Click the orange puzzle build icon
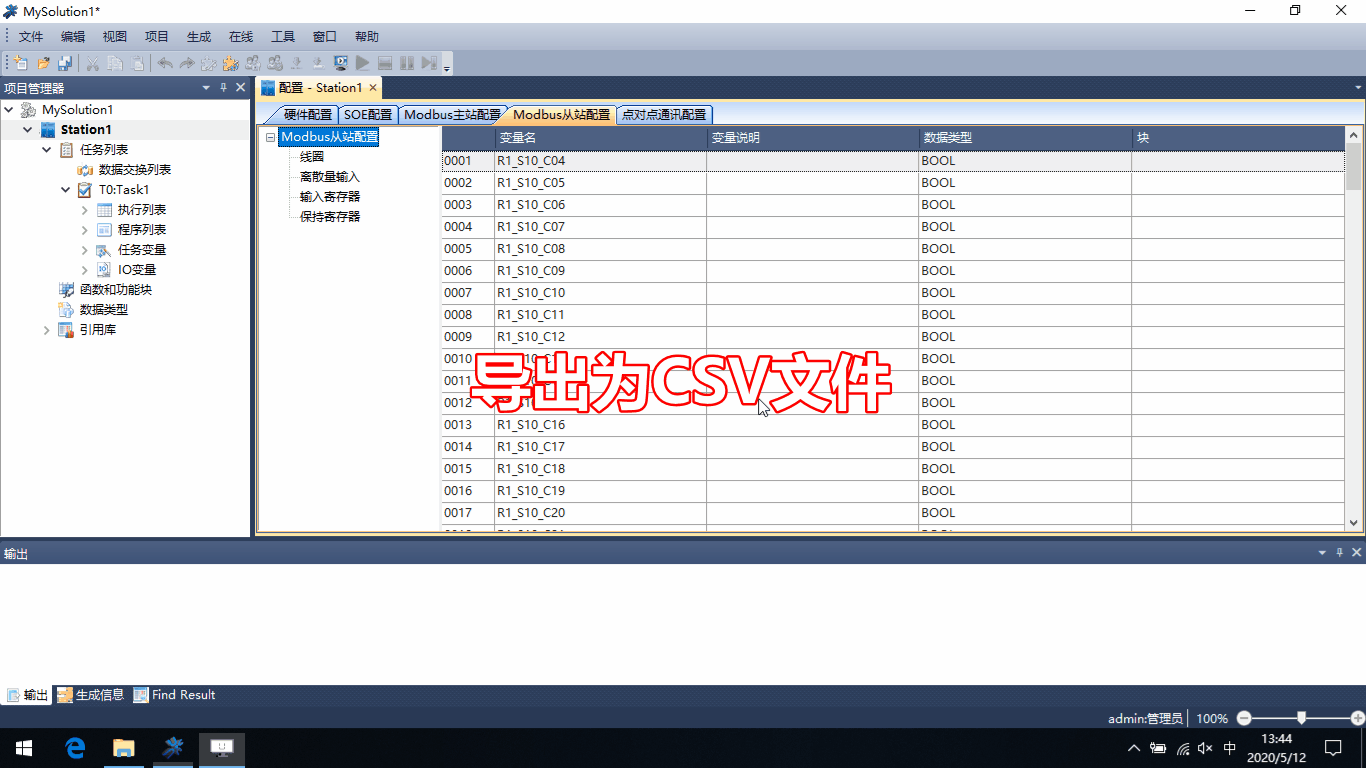The image size is (1366, 768). click(231, 63)
